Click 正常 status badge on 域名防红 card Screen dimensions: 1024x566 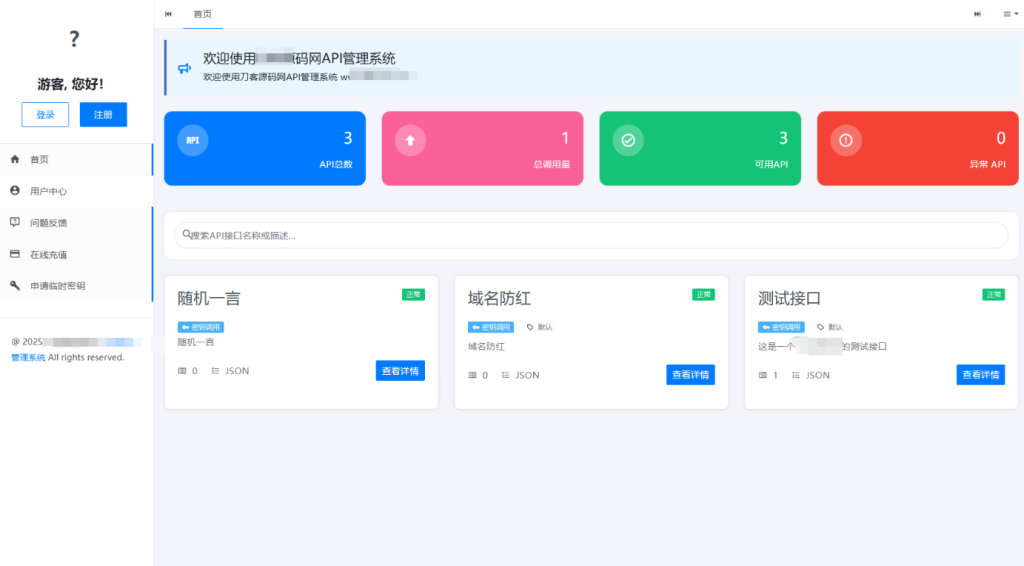tap(703, 294)
